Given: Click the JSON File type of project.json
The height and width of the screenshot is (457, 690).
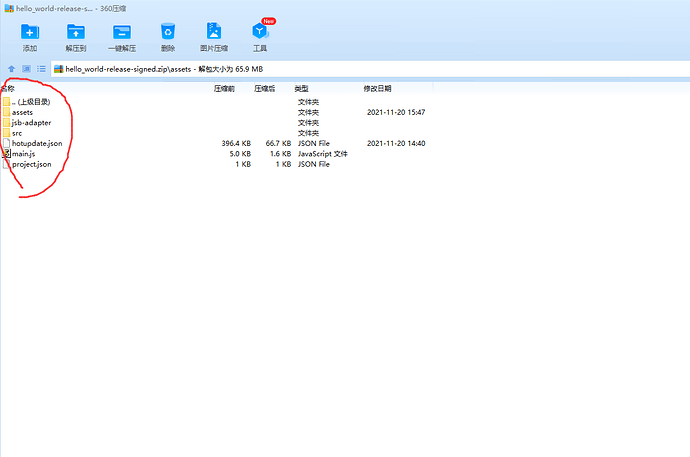Looking at the screenshot, I should (314, 165).
